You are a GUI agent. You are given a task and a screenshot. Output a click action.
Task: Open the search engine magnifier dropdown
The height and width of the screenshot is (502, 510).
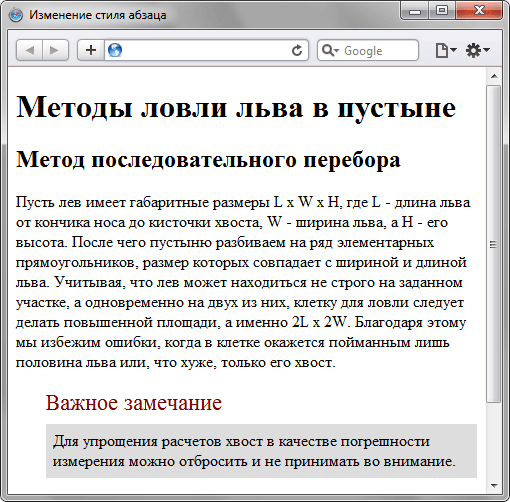pyautogui.click(x=330, y=50)
